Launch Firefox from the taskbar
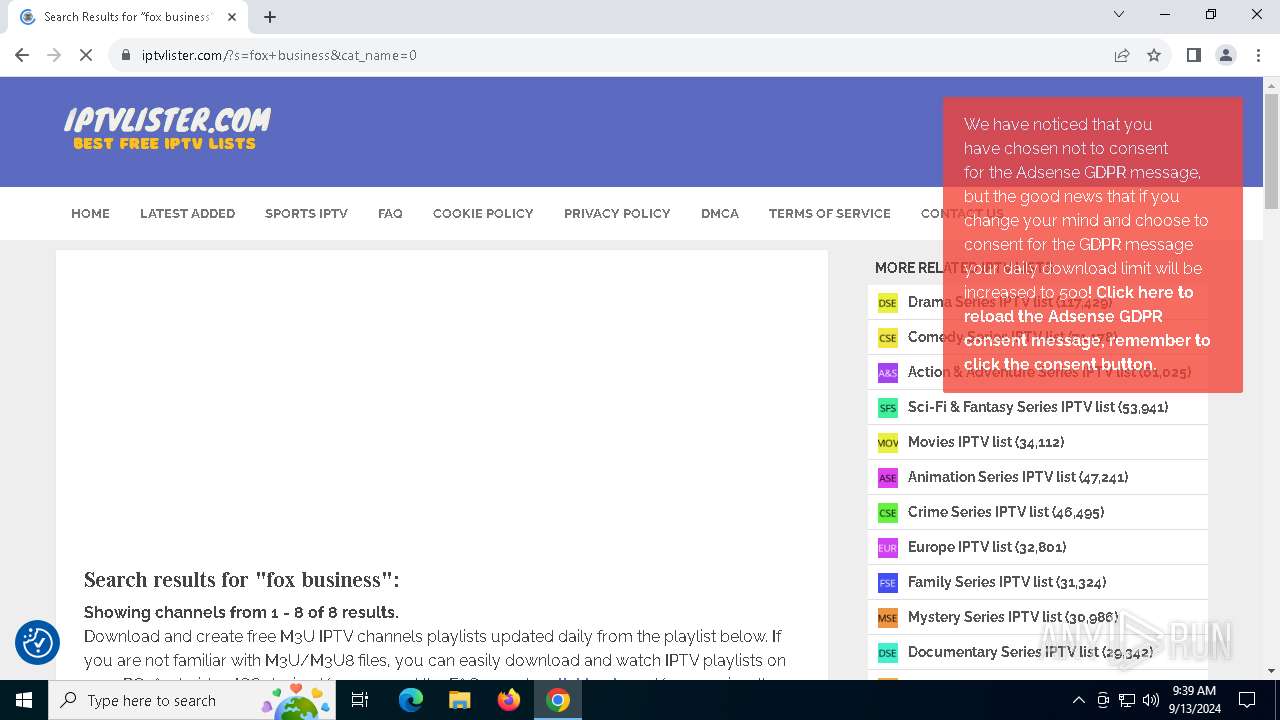Screen dimensions: 1280x720 pos(509,700)
